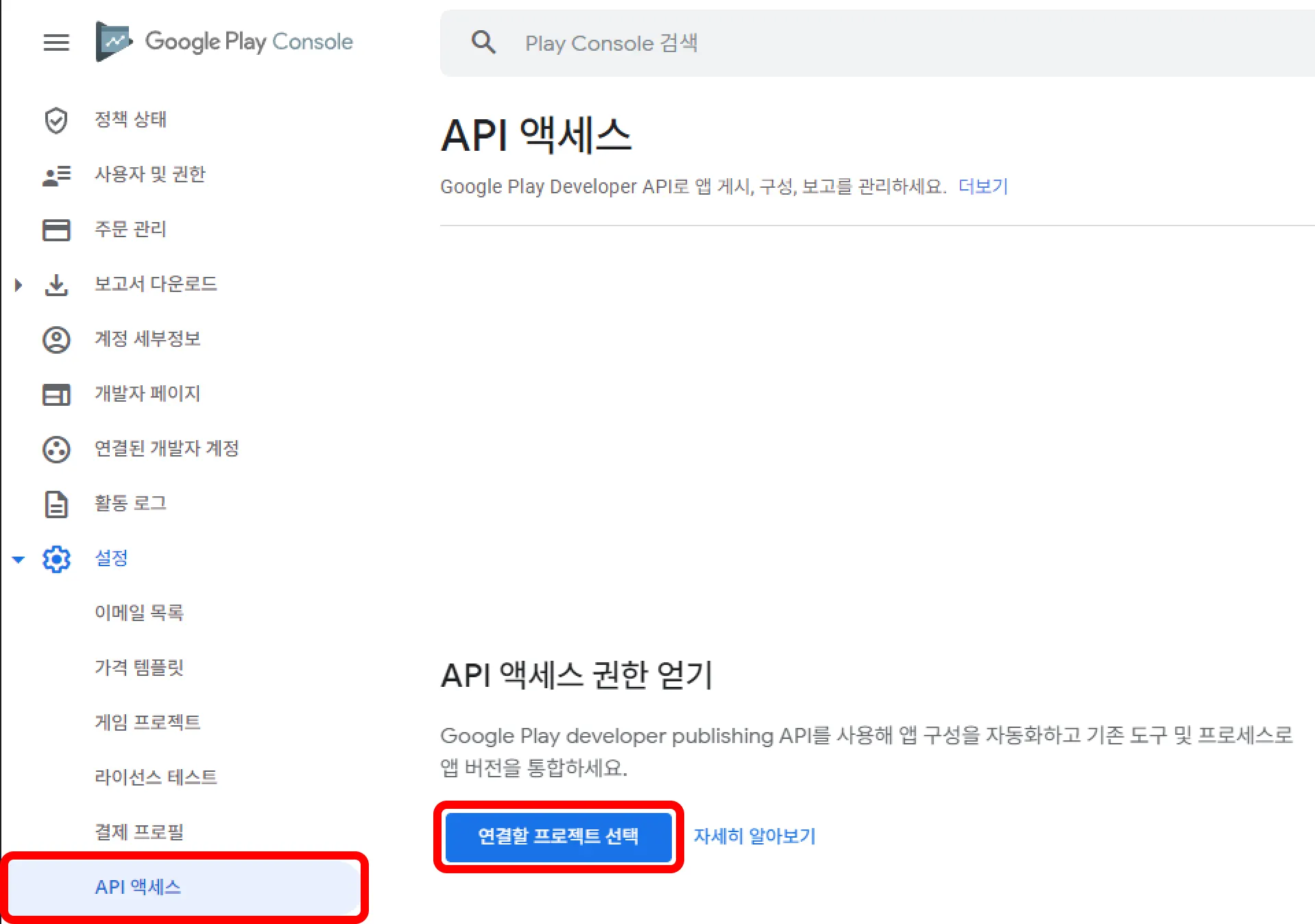The width and height of the screenshot is (1315, 924).
Task: Click the 더보기 link
Action: pos(983,186)
